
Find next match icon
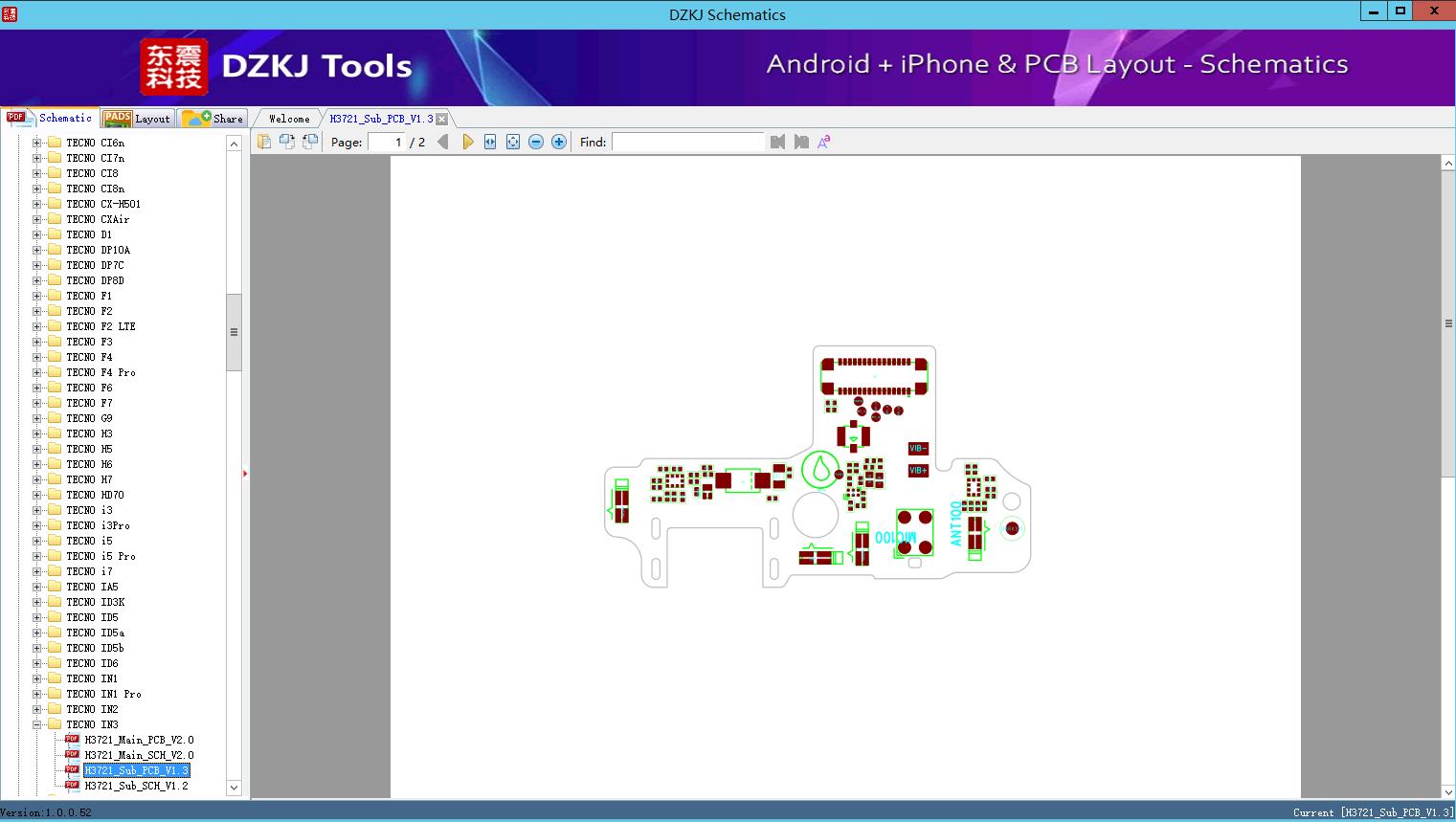[x=801, y=142]
